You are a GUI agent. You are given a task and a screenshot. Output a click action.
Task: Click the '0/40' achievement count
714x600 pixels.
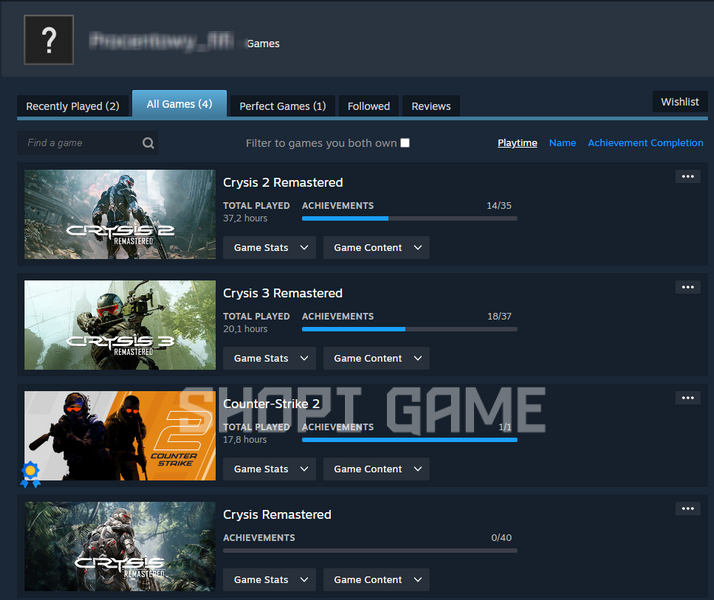coord(501,538)
